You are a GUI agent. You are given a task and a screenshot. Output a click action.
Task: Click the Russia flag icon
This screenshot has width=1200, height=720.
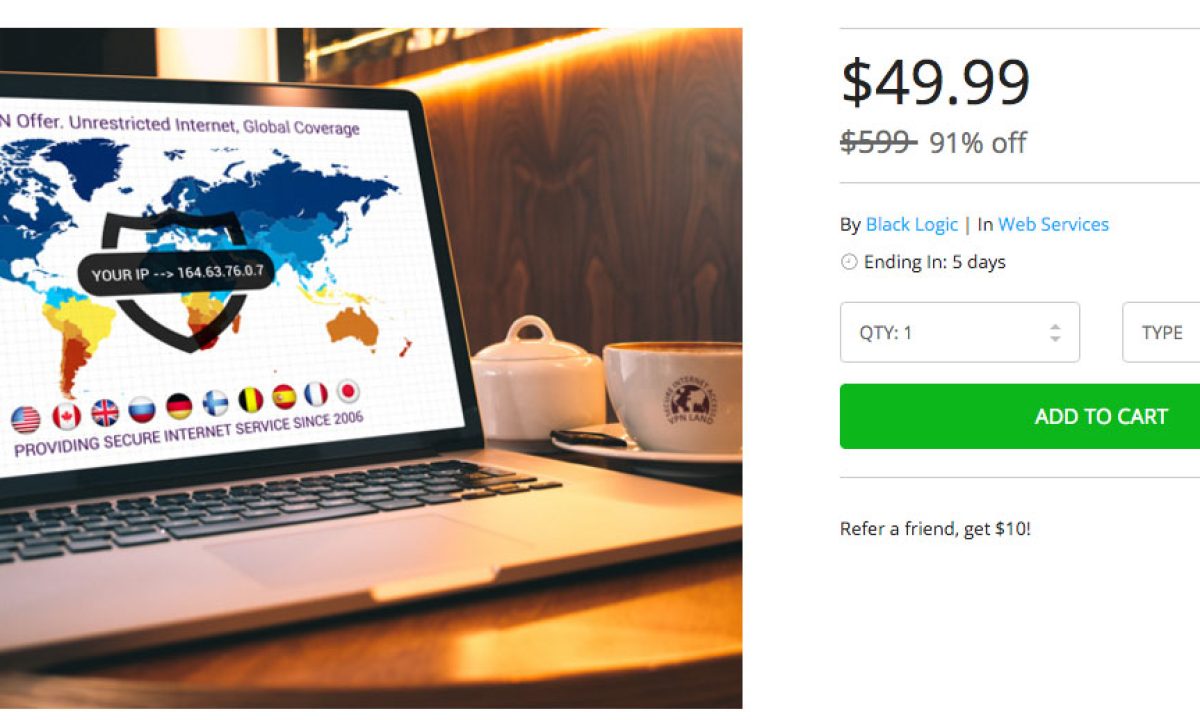pos(142,409)
